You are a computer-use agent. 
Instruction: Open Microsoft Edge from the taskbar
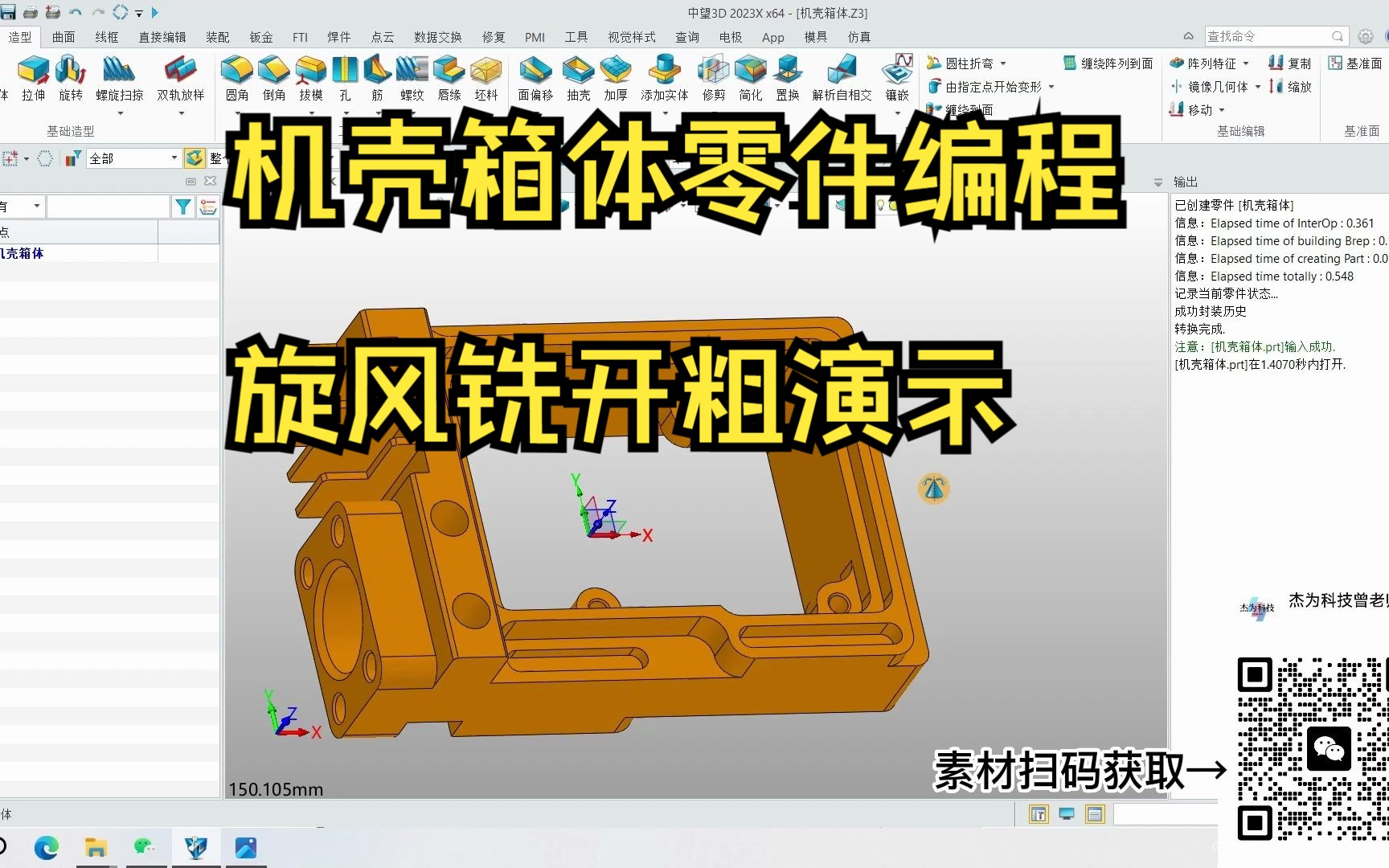click(46, 848)
